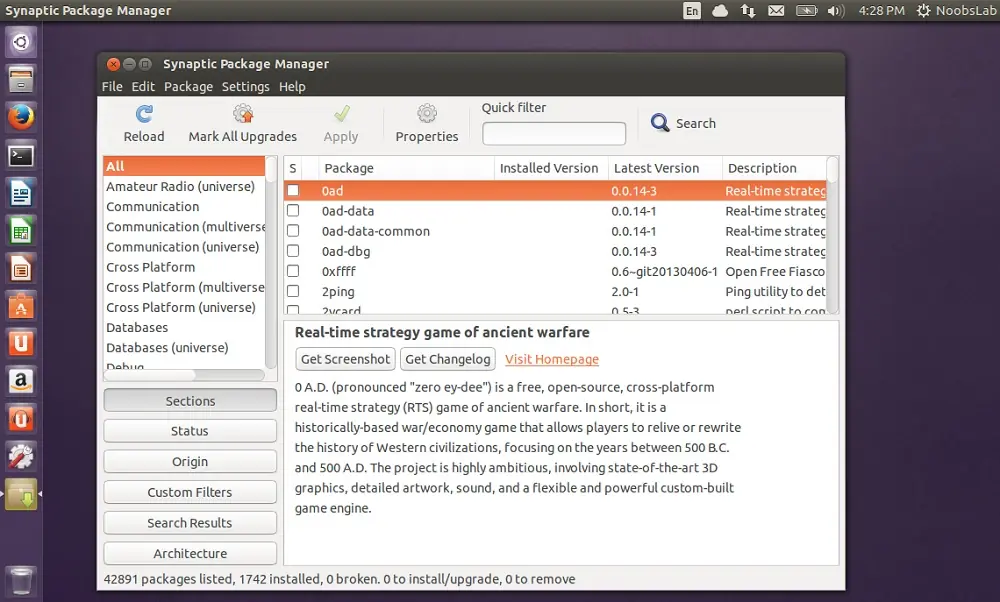
Task: Focus the Quick filter text field
Action: point(554,133)
